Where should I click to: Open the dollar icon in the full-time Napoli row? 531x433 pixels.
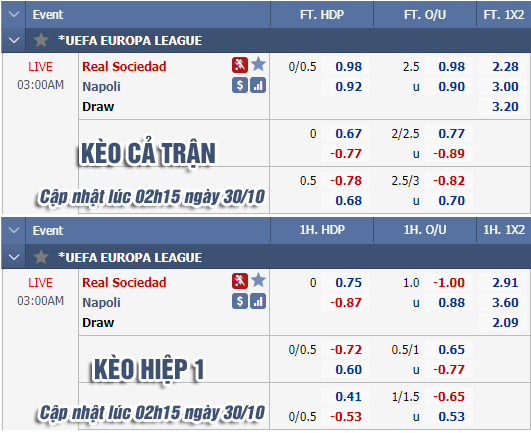(x=240, y=85)
